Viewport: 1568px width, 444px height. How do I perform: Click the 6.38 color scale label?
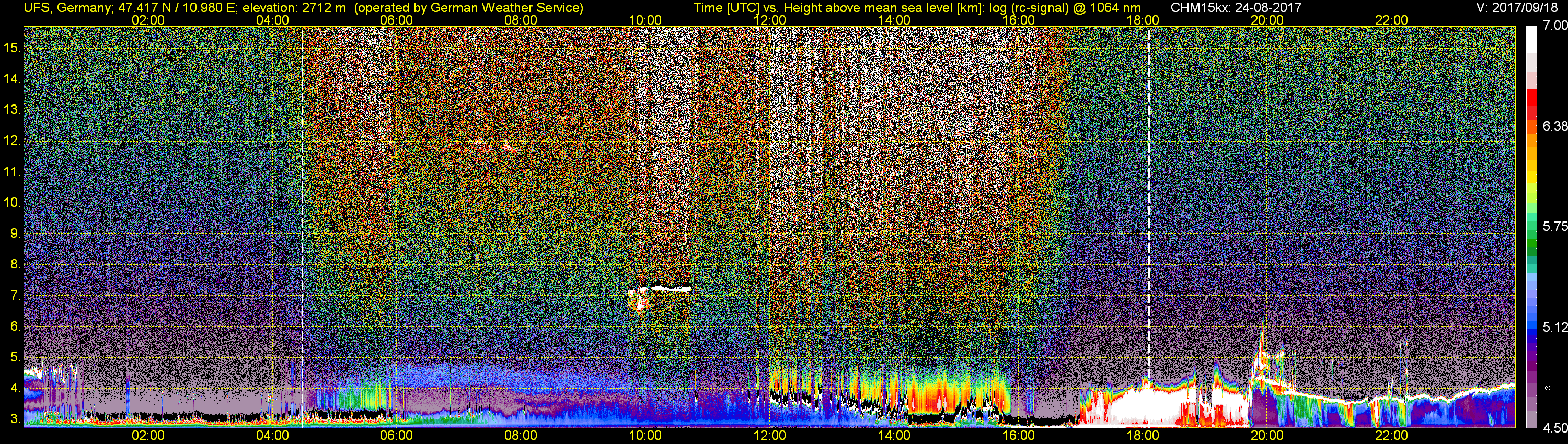point(1555,126)
